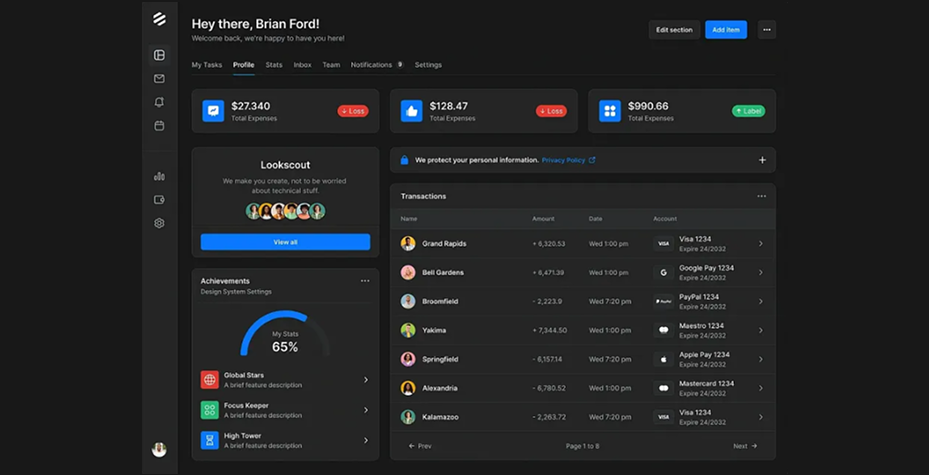The width and height of the screenshot is (929, 475).
Task: Click the Edit section button
Action: click(674, 30)
